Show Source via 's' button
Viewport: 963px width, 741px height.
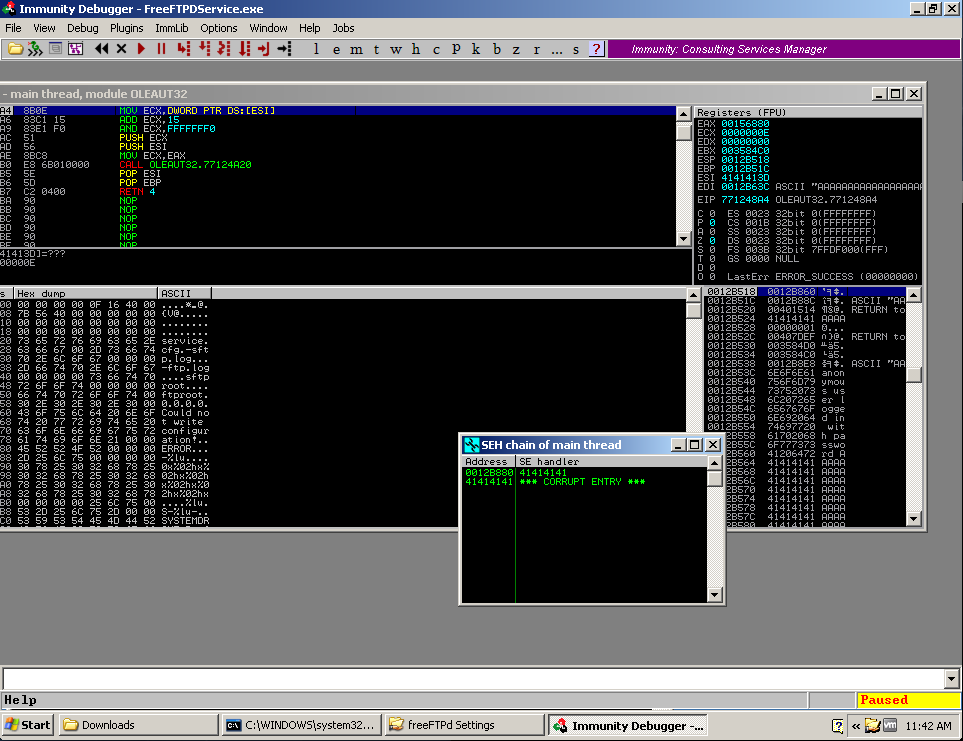click(576, 49)
